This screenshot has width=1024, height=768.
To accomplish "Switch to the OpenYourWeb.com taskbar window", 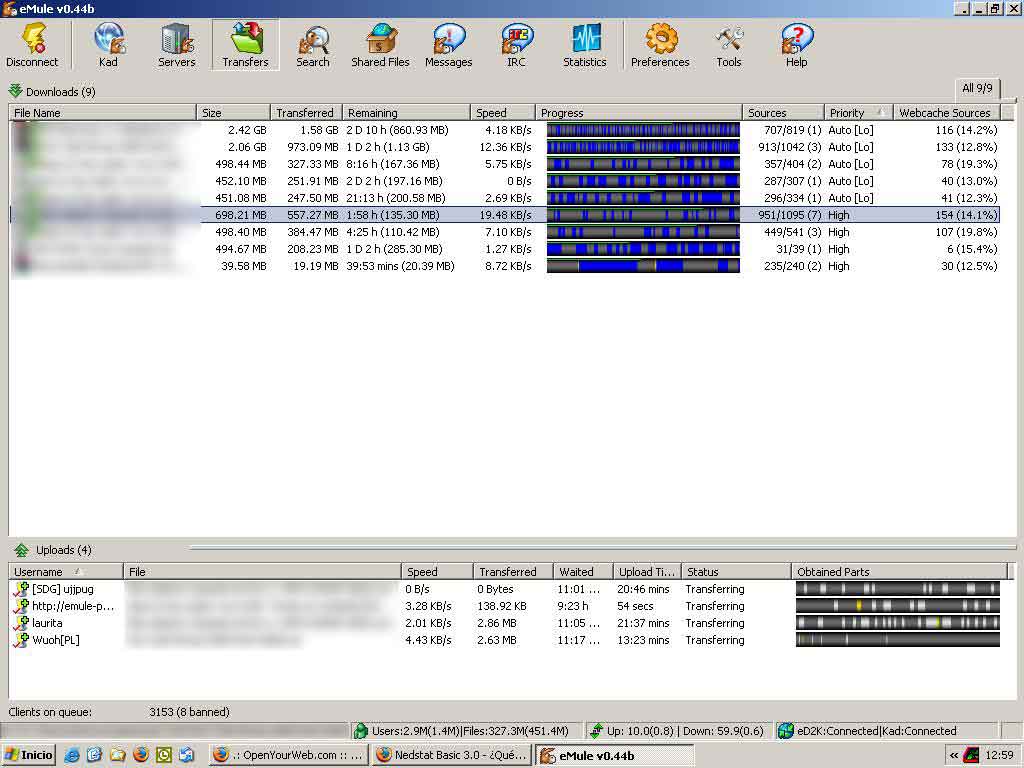I will pos(289,755).
